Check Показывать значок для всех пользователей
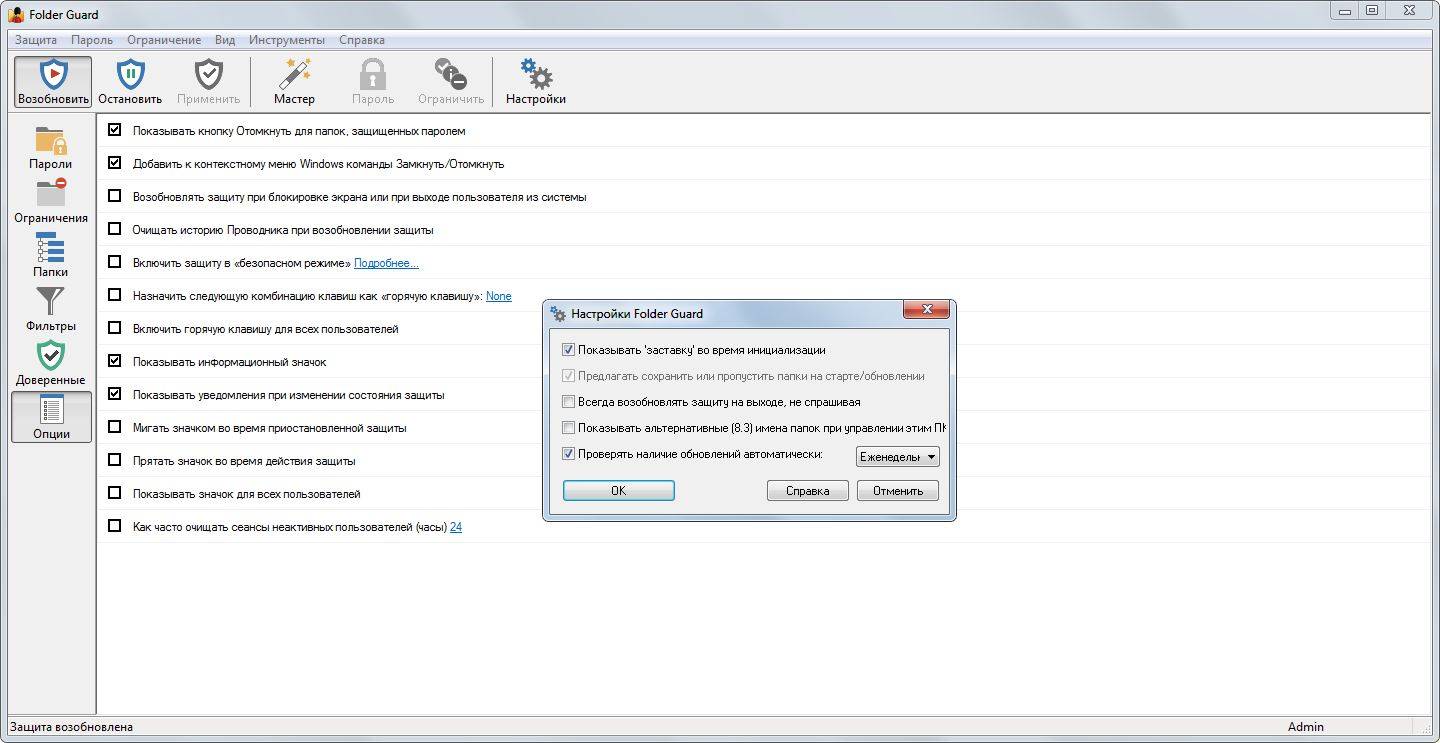 (x=114, y=493)
